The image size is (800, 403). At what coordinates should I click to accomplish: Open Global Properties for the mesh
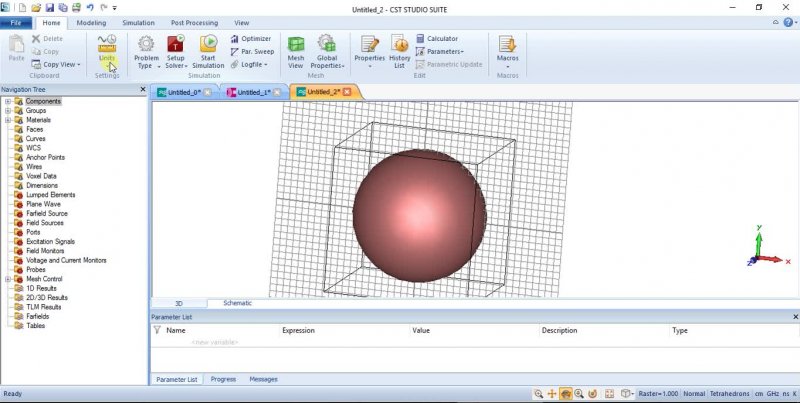tap(327, 52)
